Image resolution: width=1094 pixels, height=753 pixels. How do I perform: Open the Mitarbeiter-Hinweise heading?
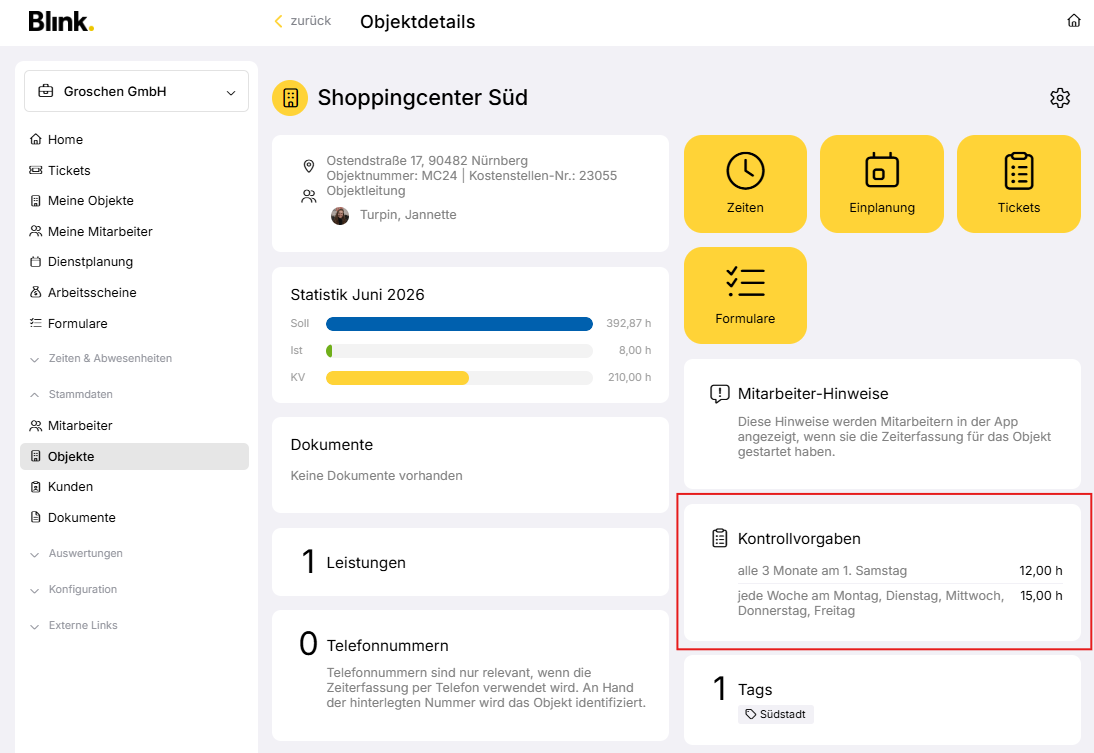[x=813, y=394]
